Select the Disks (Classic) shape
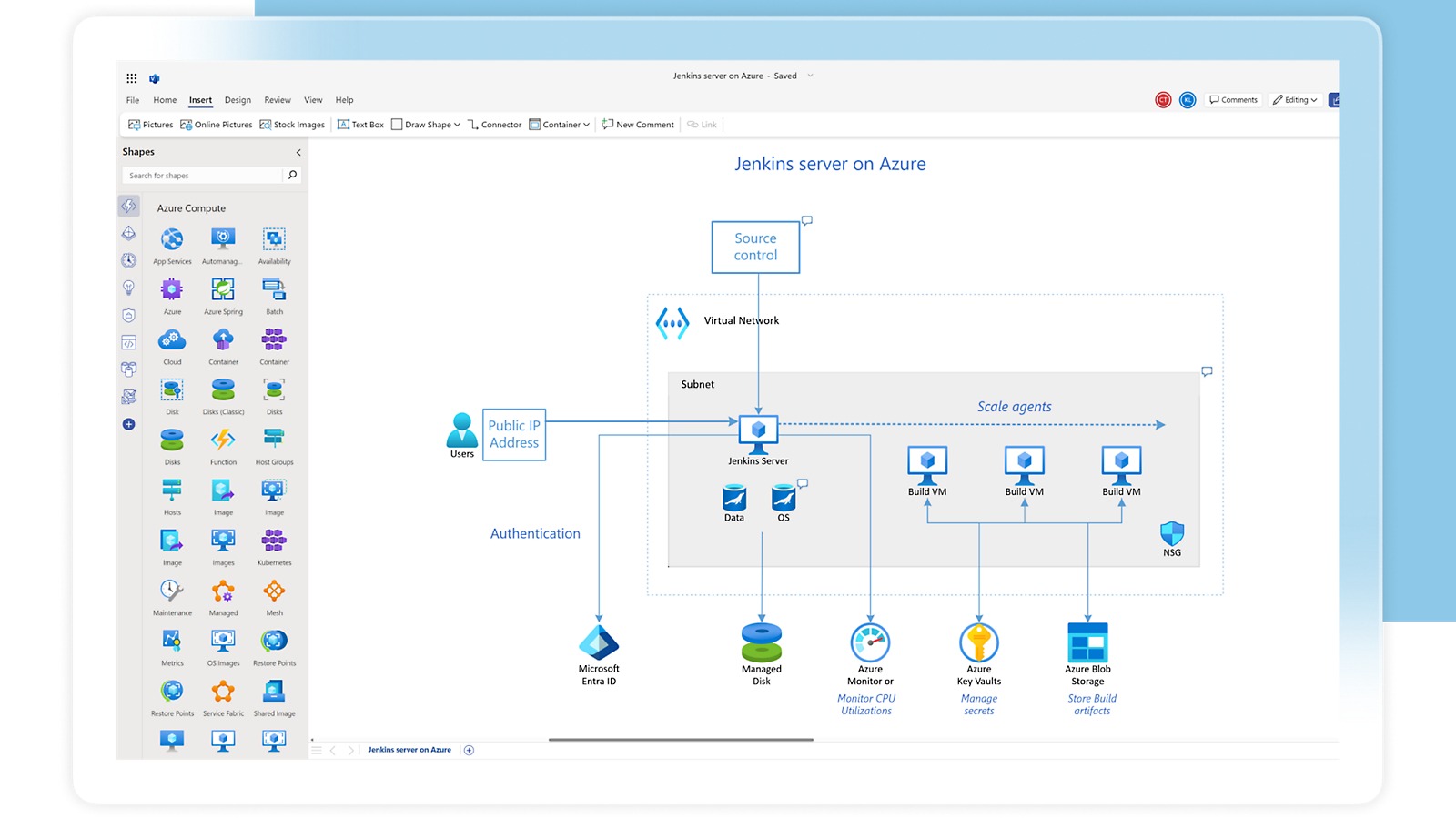 [x=223, y=397]
